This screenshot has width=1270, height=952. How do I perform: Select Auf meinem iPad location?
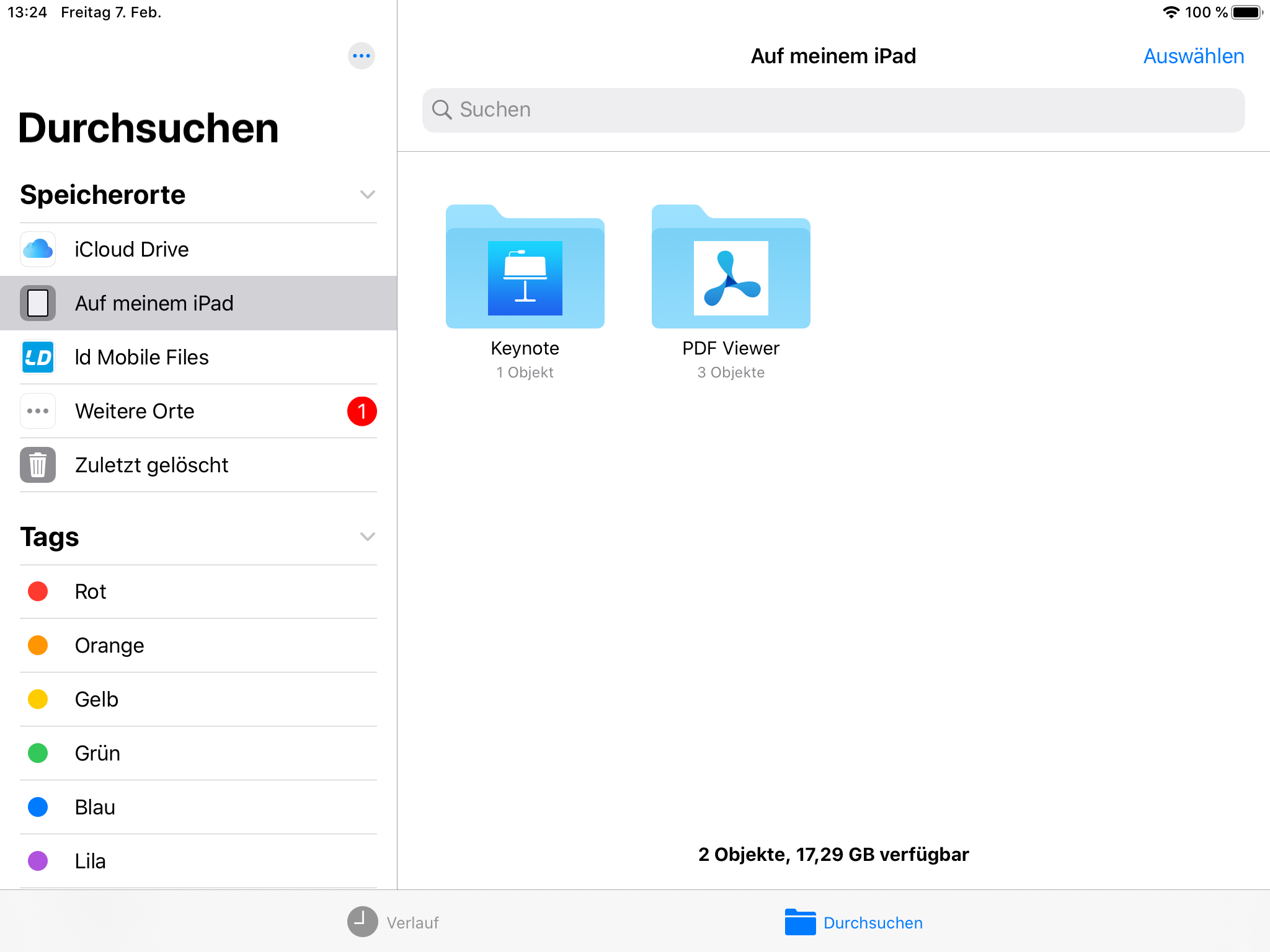[198, 303]
